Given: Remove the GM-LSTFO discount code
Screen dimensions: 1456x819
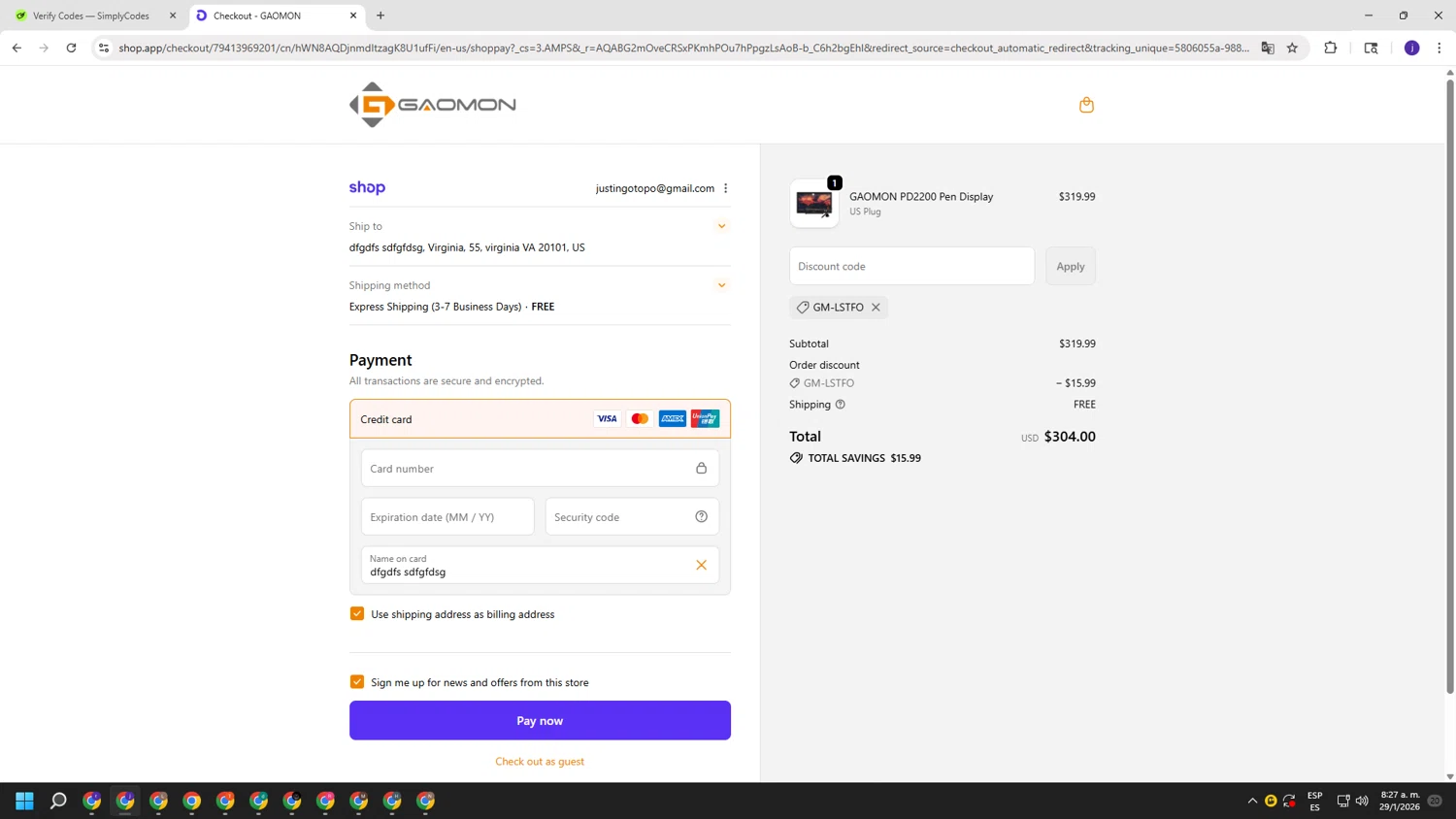Looking at the screenshot, I should click(876, 308).
